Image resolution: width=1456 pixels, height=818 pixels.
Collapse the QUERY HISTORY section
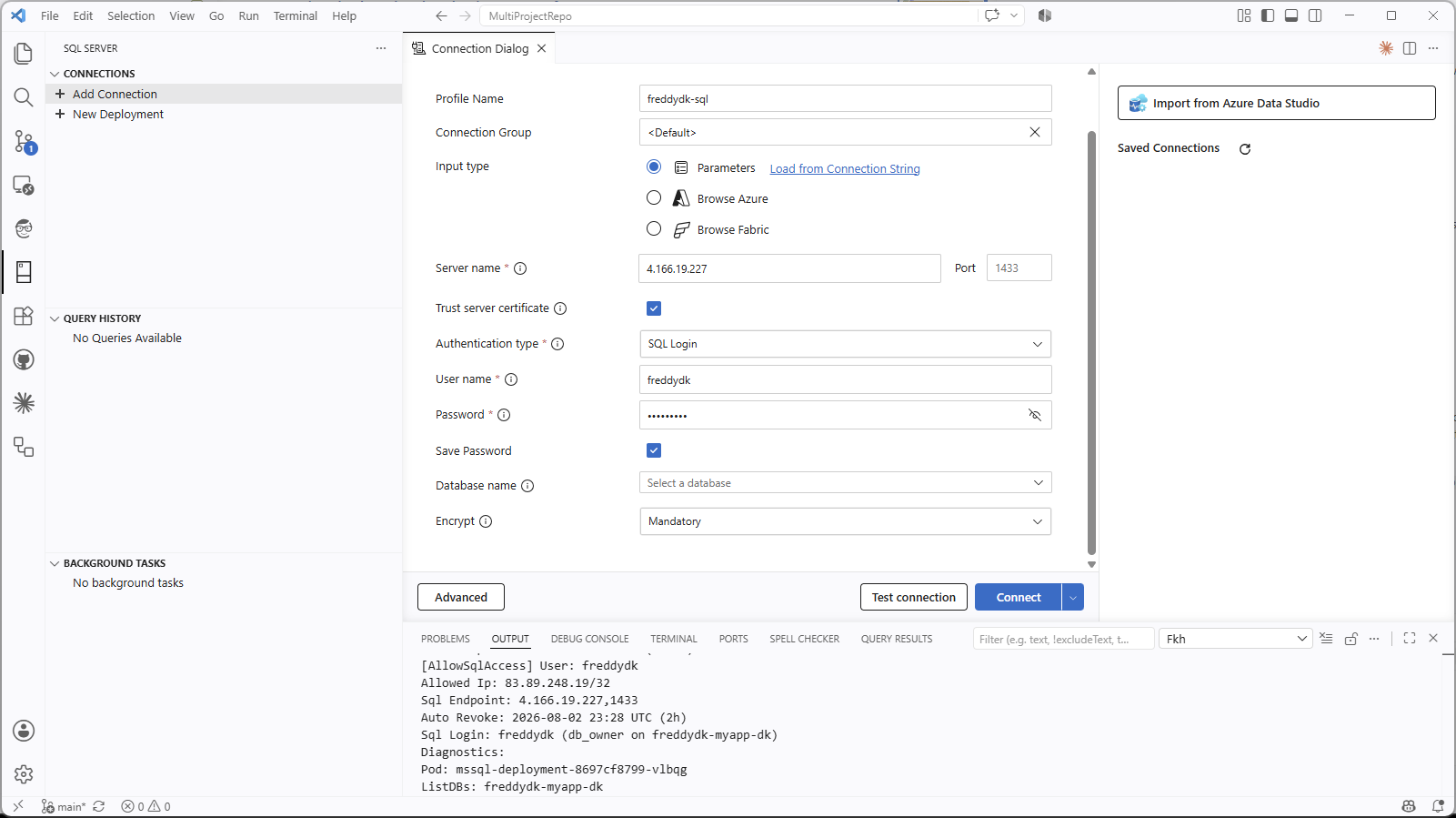(x=102, y=318)
